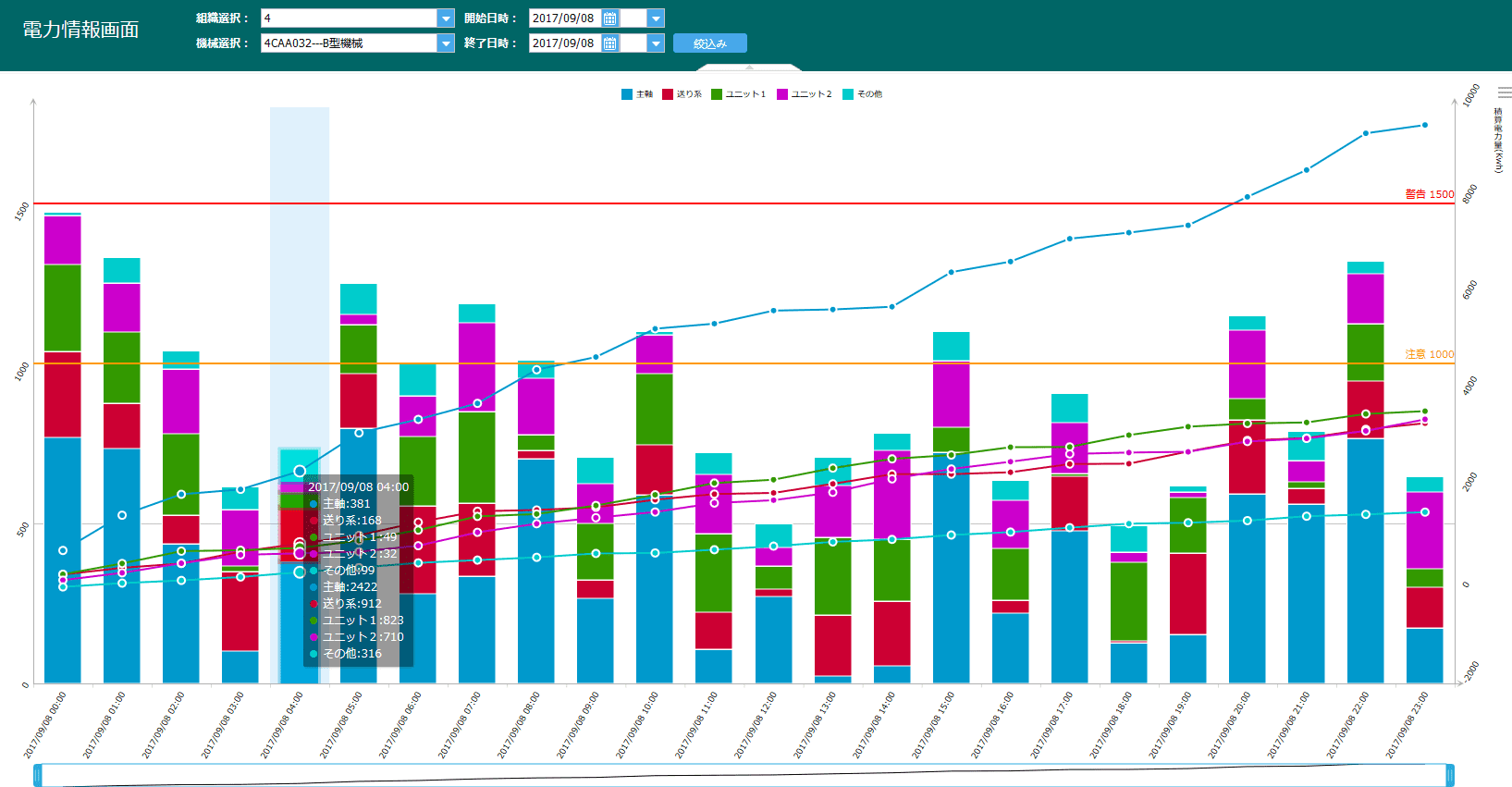Click the green ユニット1 segment at 00:00

point(63,309)
